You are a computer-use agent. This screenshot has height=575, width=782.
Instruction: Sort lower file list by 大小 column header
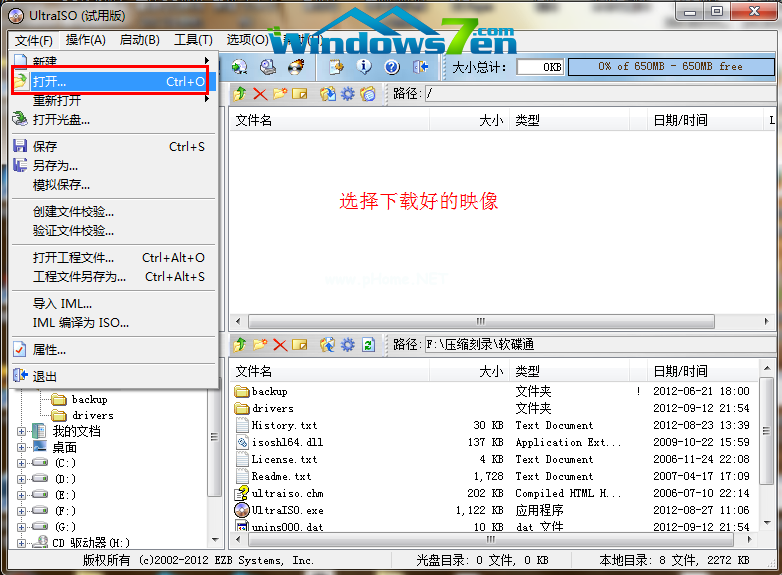coord(490,371)
